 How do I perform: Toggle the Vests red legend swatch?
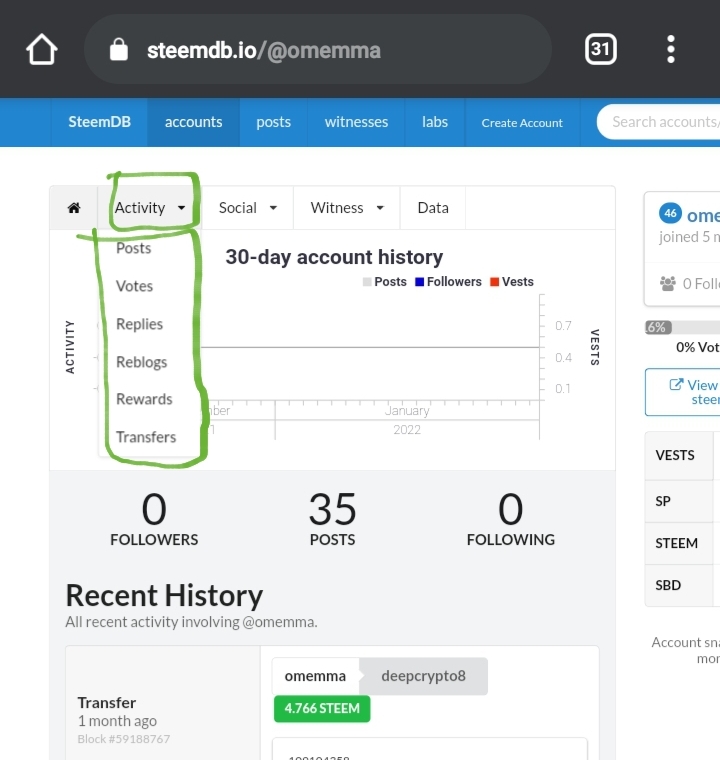[494, 282]
